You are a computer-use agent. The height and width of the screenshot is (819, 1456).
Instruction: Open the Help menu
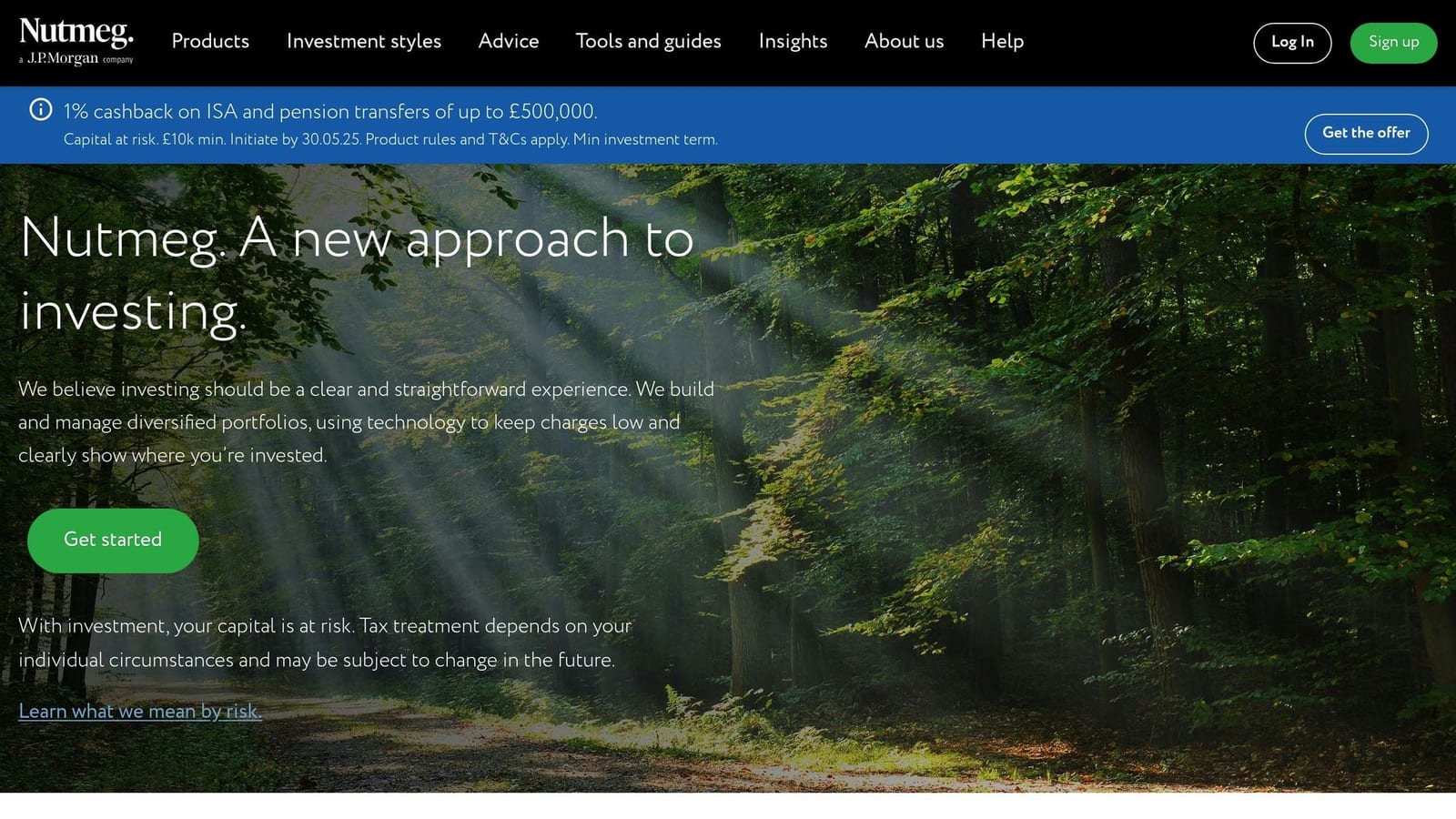[x=1003, y=41]
